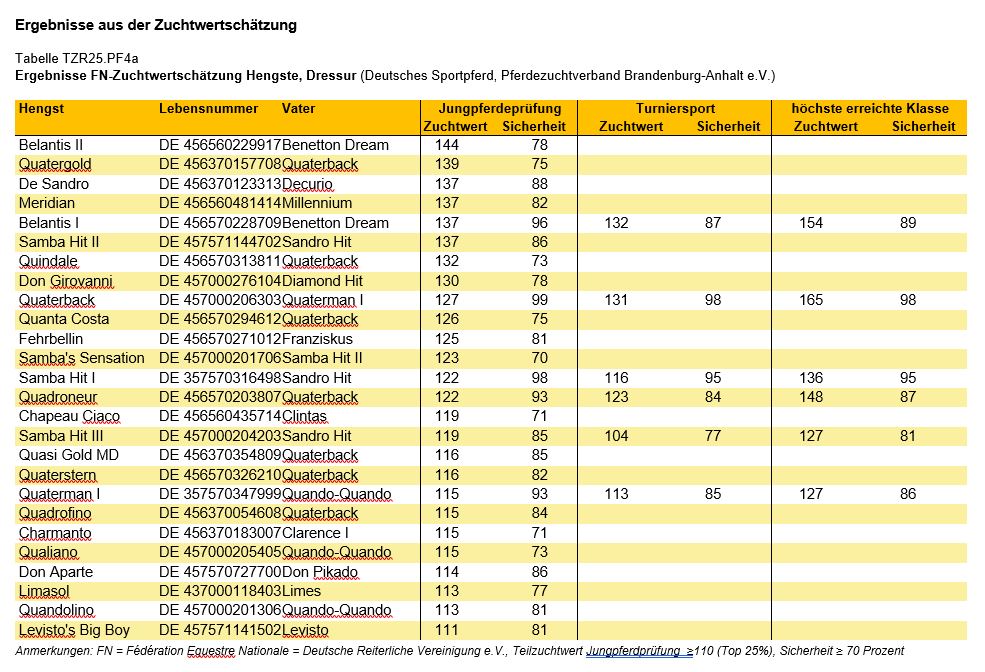Click the sire name 'Millennium'

(317, 203)
